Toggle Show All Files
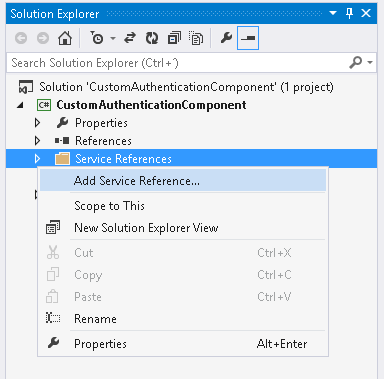384x379 pixels. click(196, 38)
